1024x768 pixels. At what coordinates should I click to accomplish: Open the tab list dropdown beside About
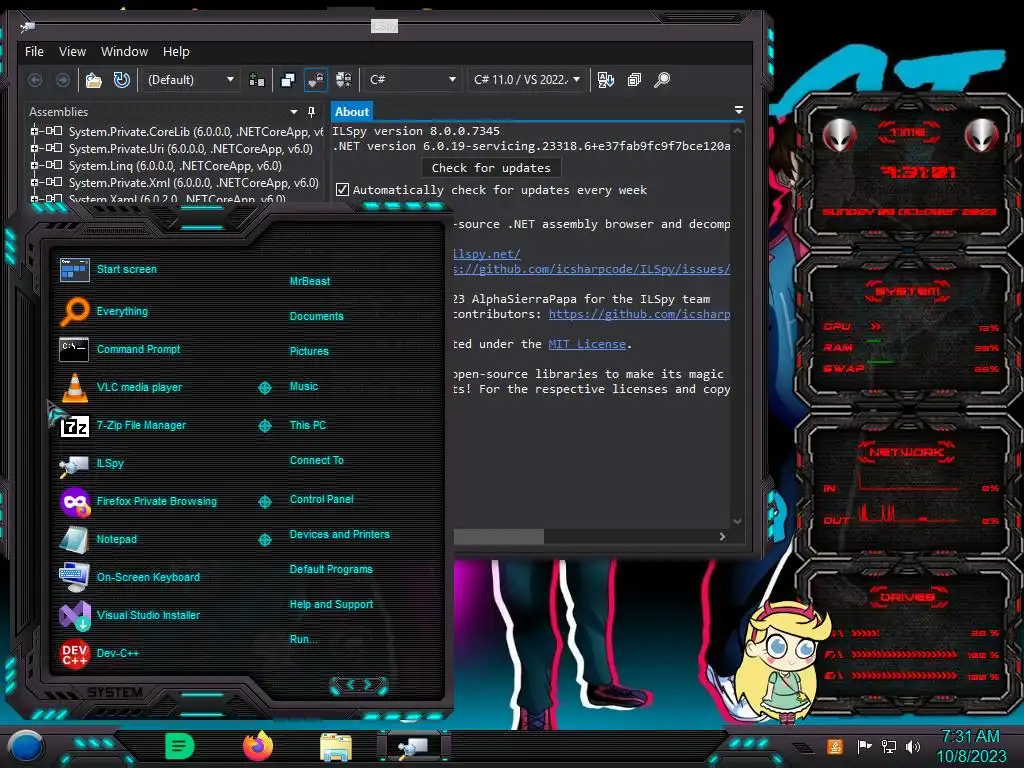tap(739, 110)
